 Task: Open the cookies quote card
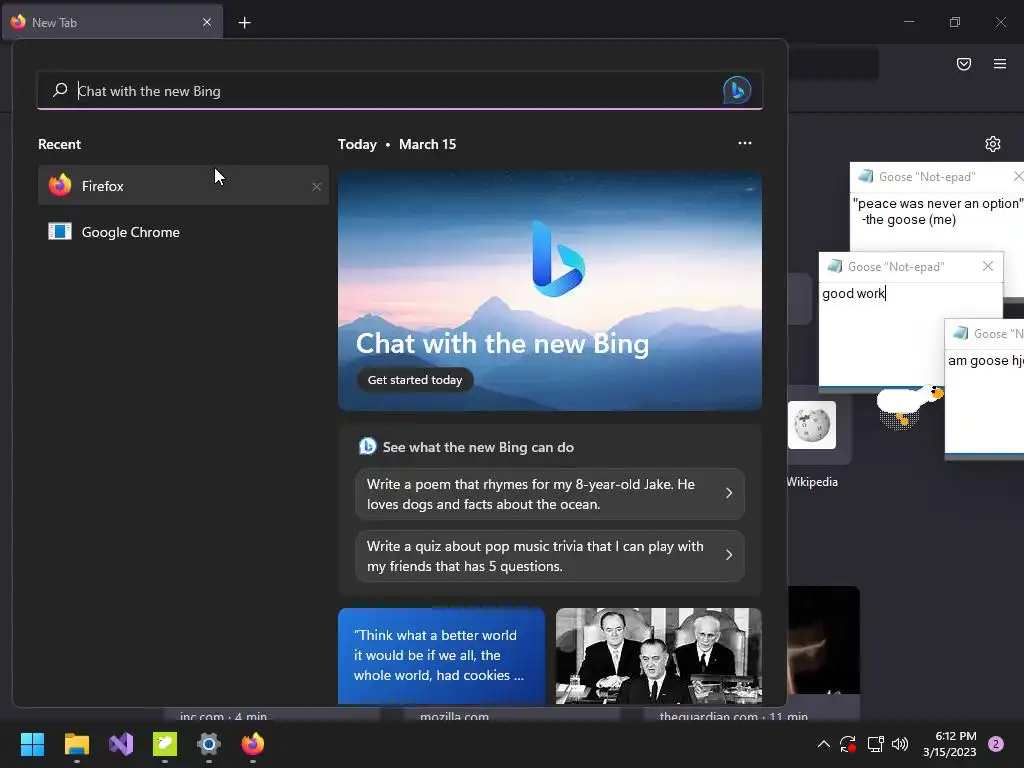(441, 656)
